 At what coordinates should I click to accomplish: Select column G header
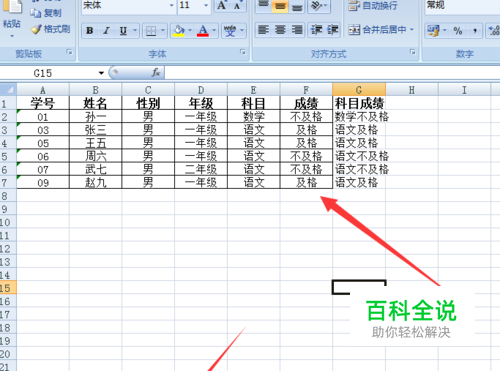point(359,90)
